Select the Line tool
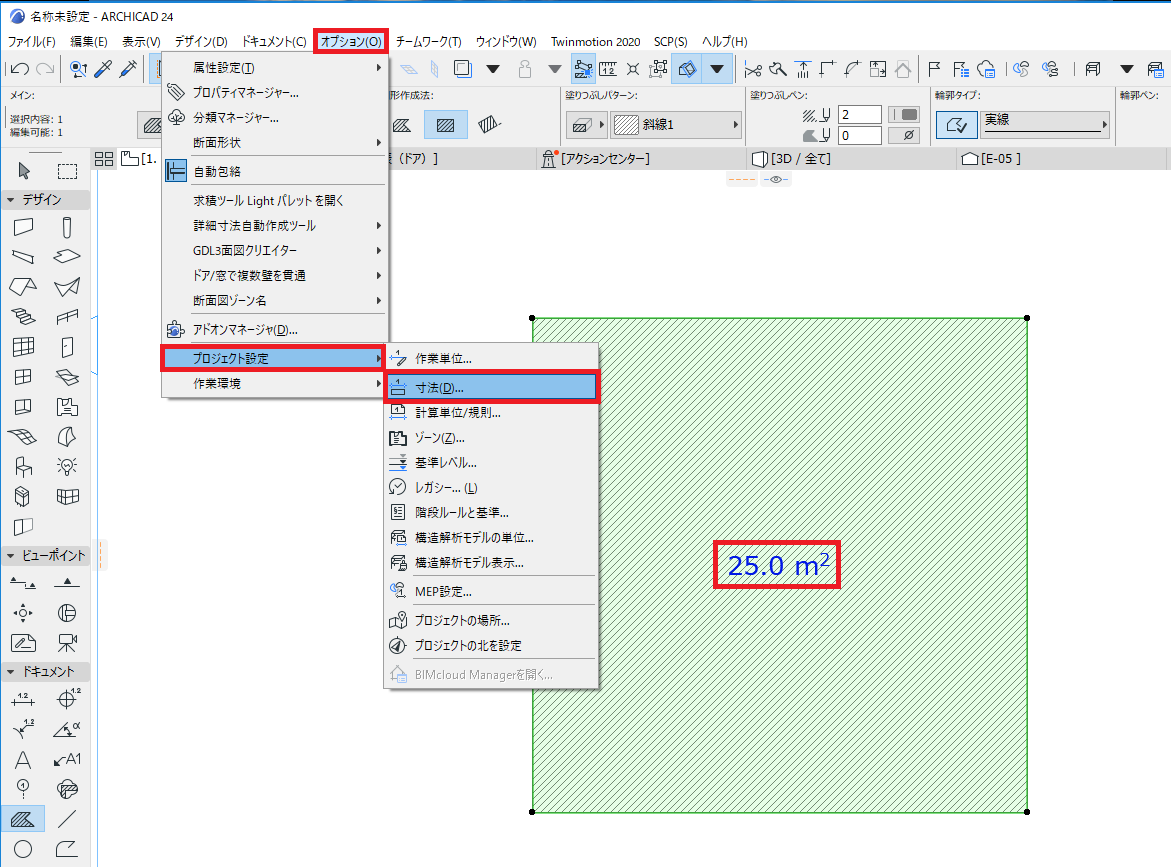Screen dimensions: 1171x867 (67, 819)
